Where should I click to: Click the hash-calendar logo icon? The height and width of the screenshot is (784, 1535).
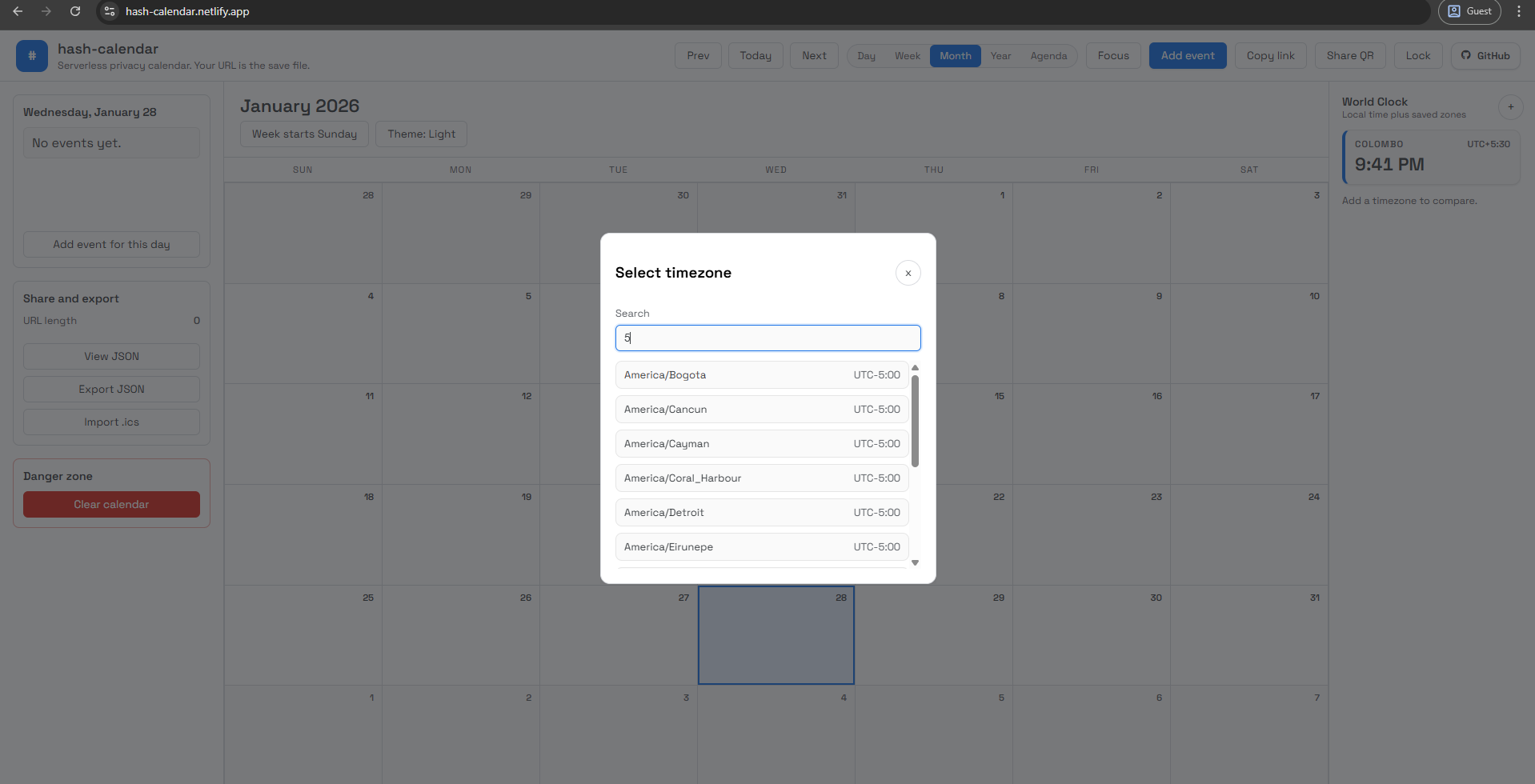pyautogui.click(x=32, y=56)
